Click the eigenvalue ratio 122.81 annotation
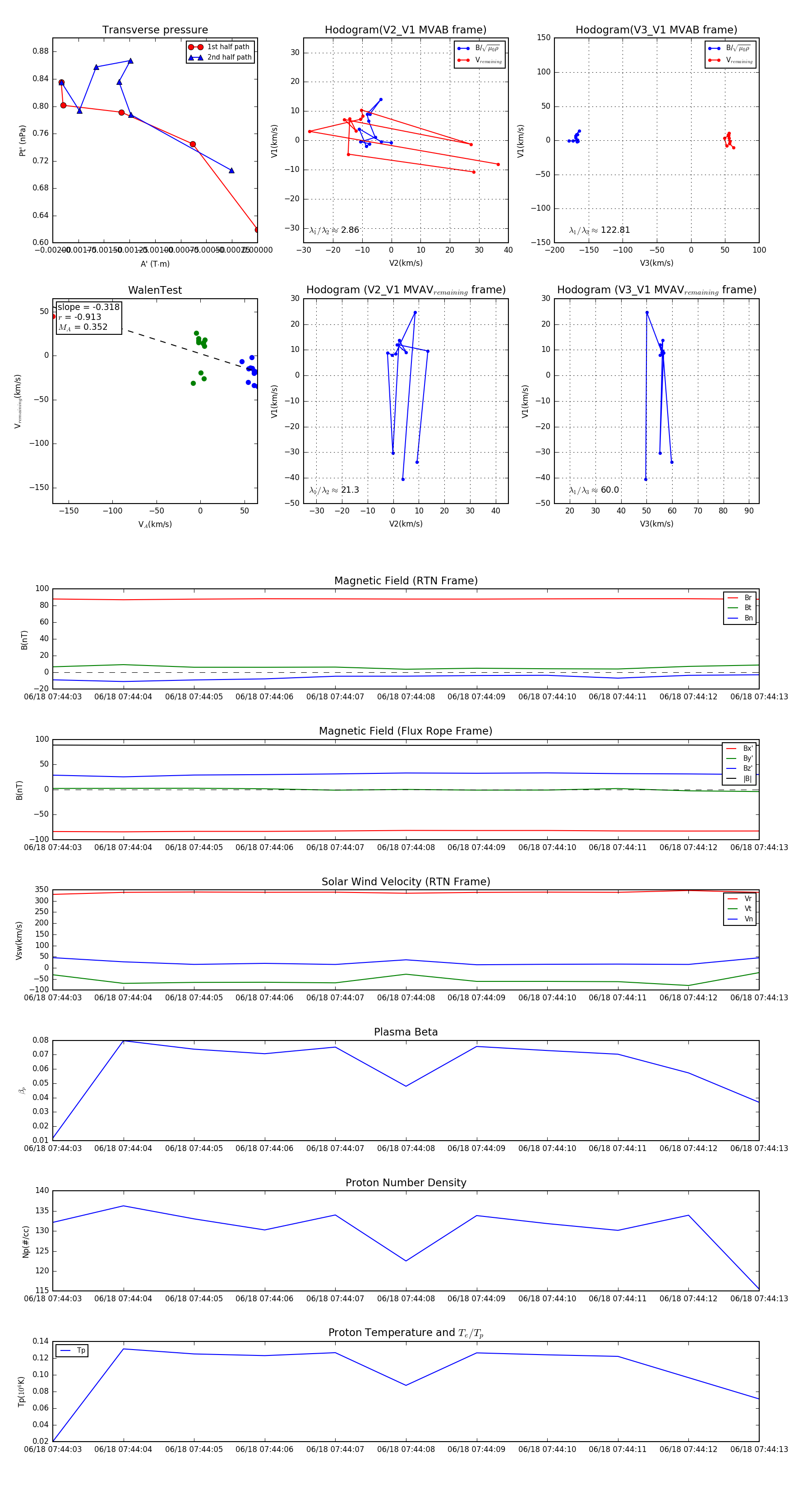 tap(600, 230)
